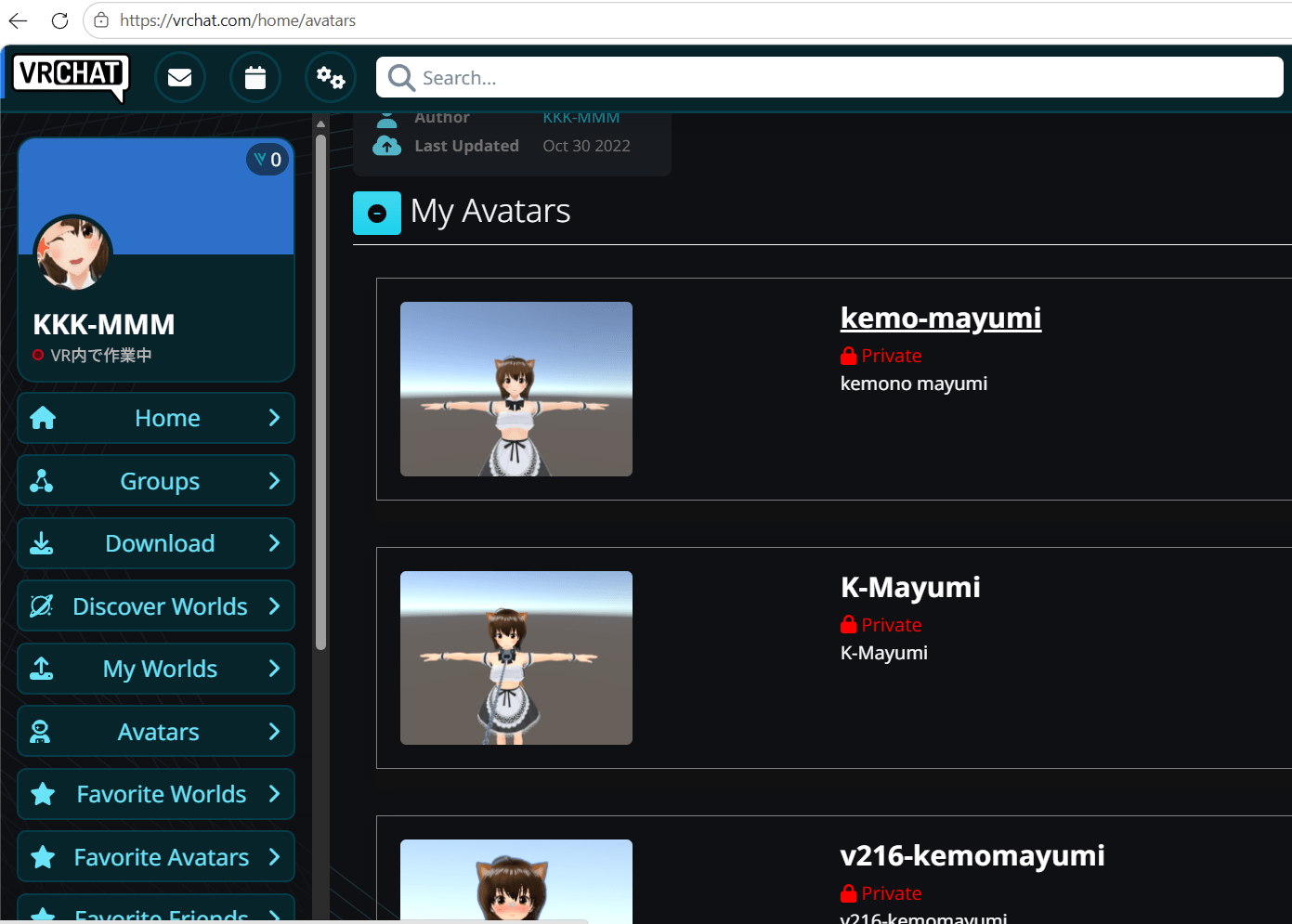Click the browser address bar URL
This screenshot has width=1292, height=924.
pyautogui.click(x=238, y=20)
